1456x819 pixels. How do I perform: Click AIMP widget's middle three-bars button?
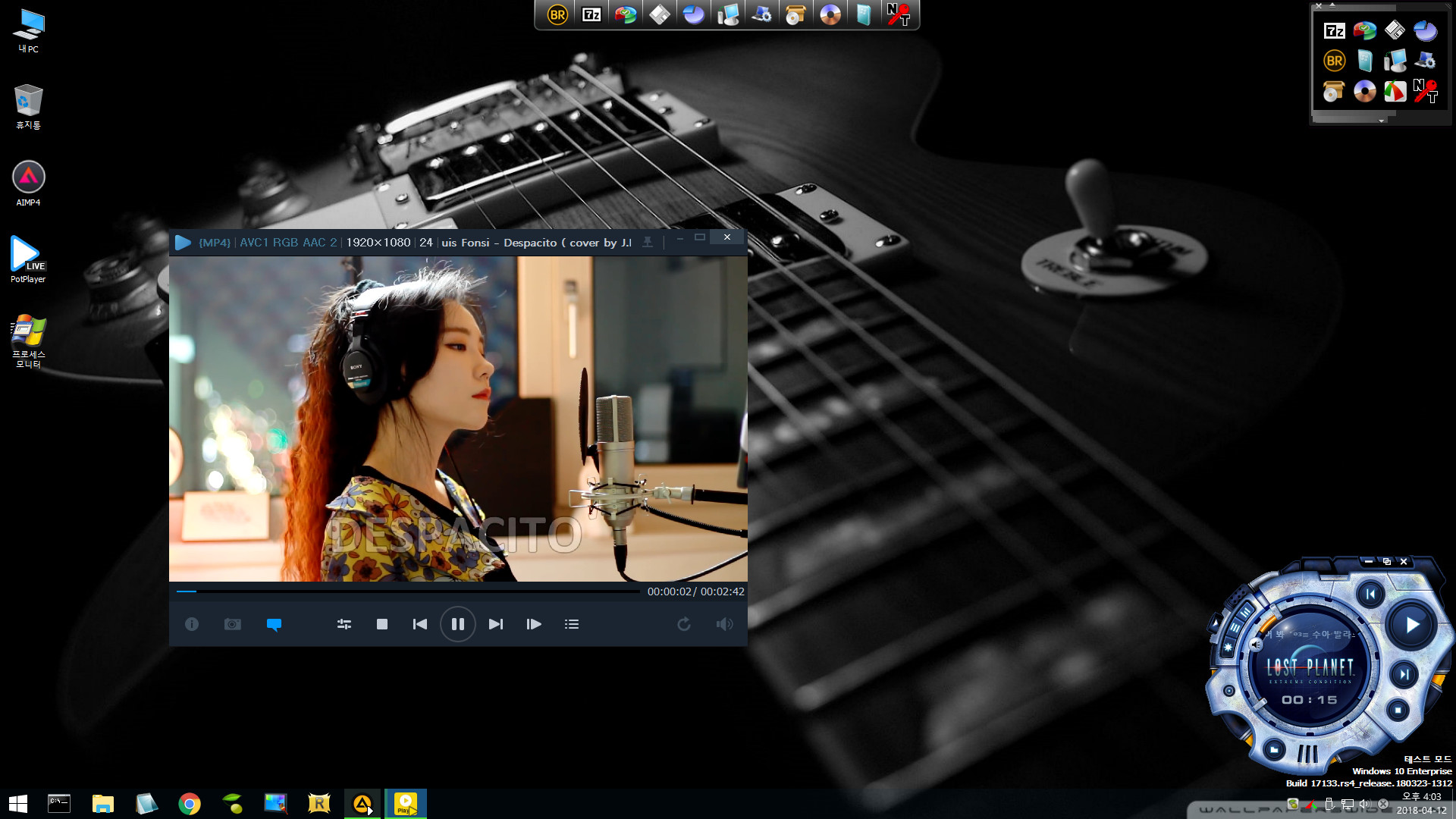coord(1235,628)
